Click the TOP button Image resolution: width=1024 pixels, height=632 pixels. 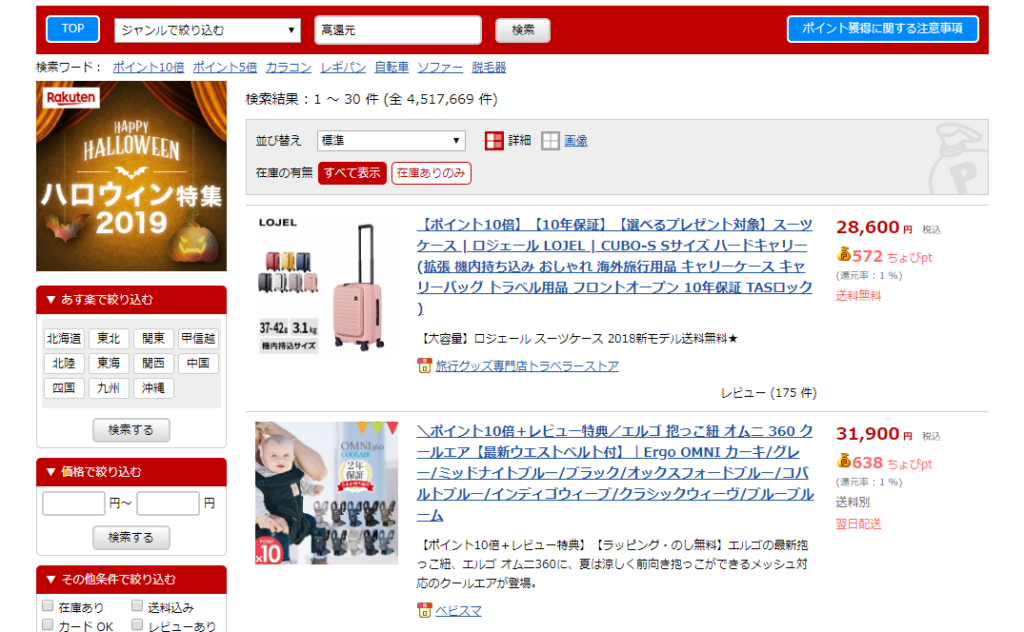pyautogui.click(x=72, y=29)
